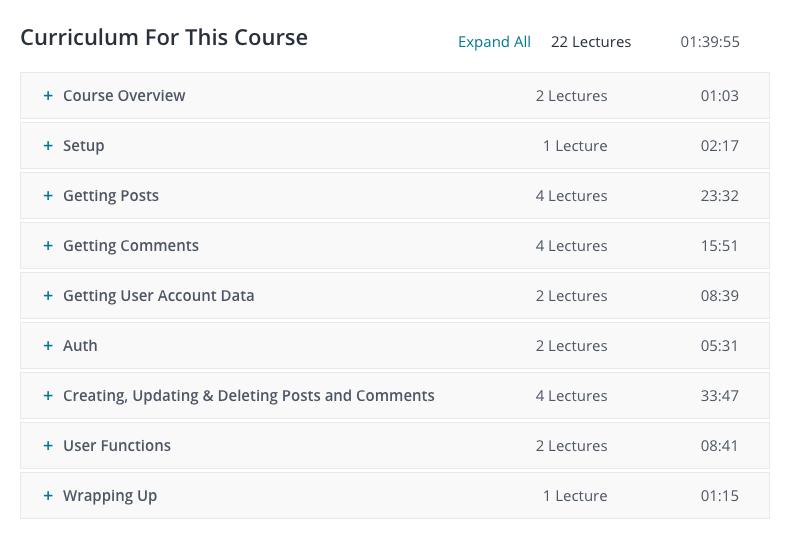Expand the Getting Posts section title
Screen dimensions: 789x535
coord(111,196)
